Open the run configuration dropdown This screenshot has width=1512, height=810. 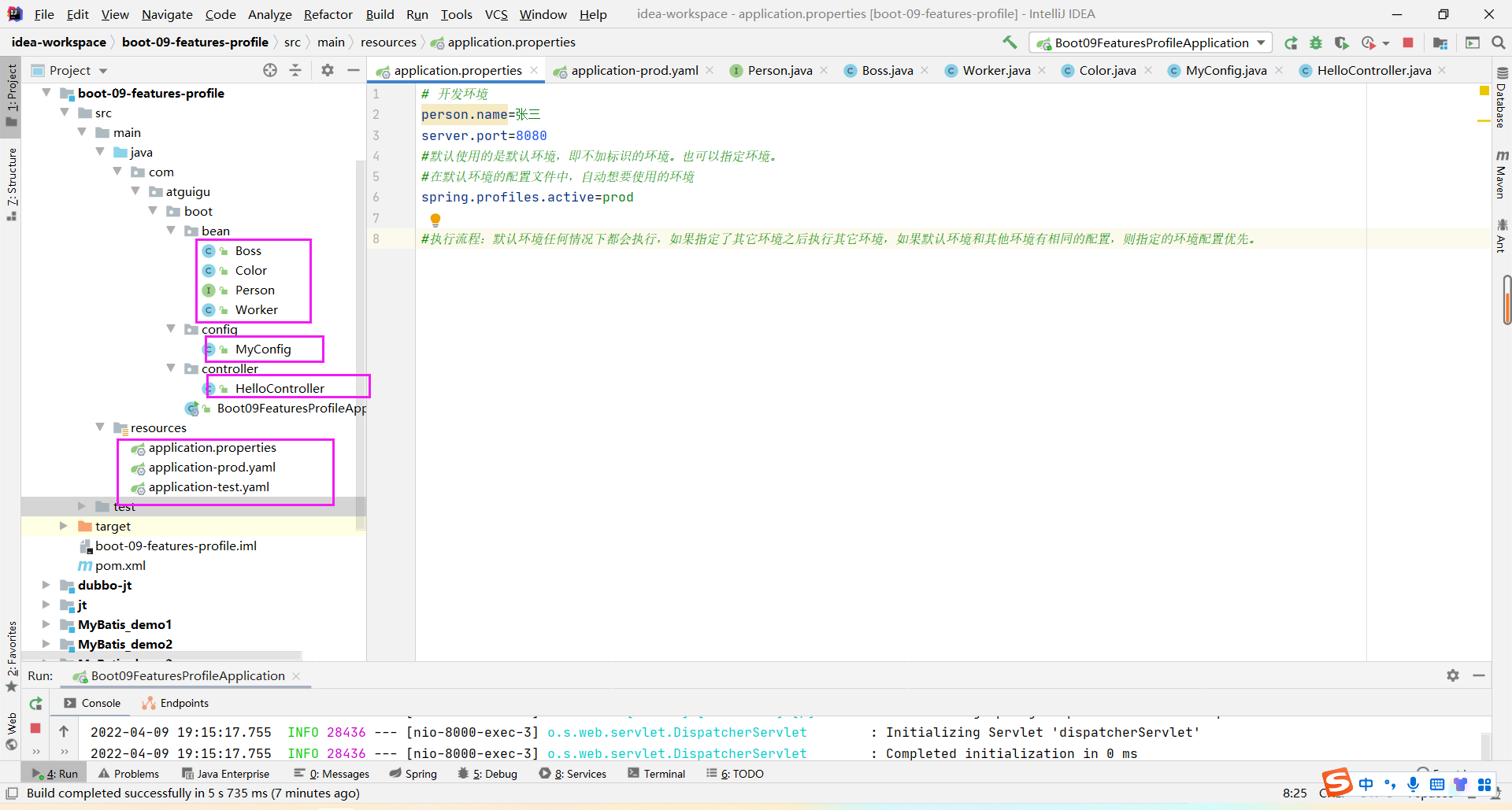click(x=1151, y=43)
